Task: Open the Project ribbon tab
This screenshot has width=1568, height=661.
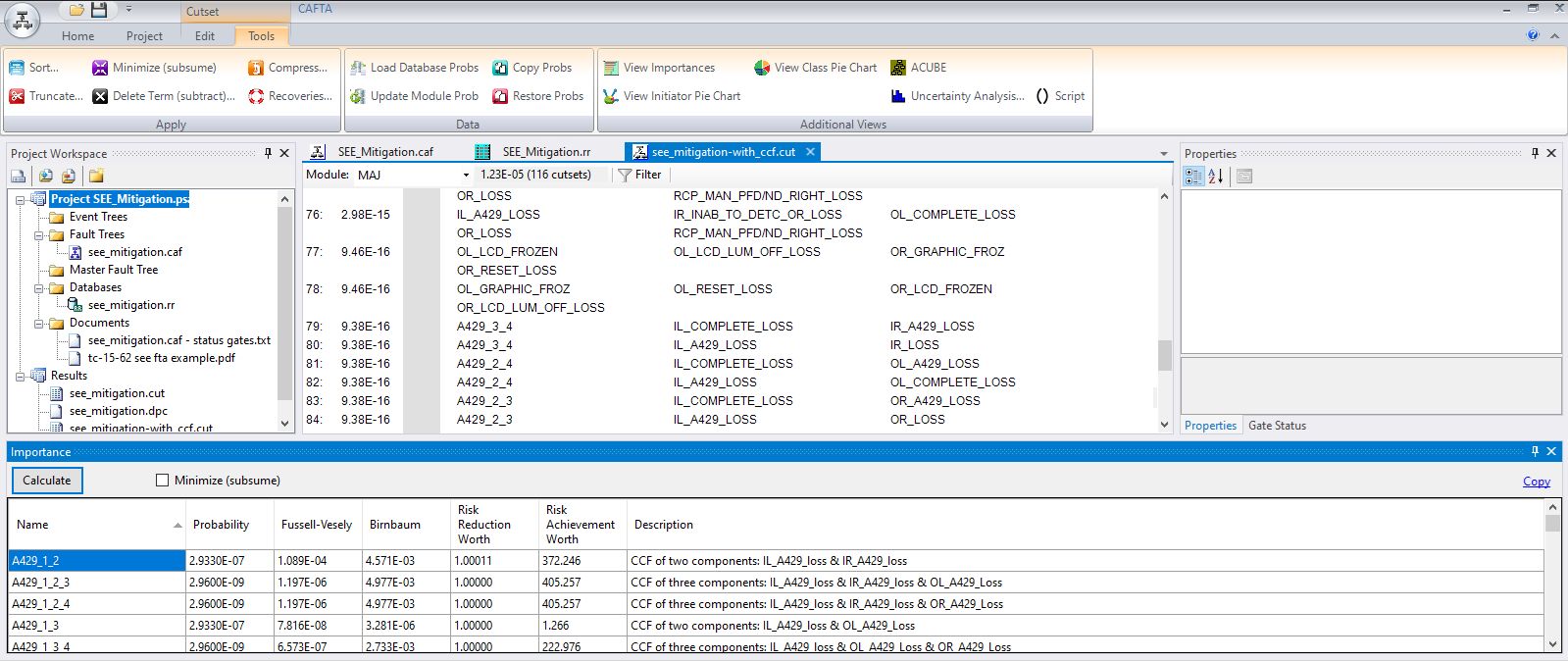Action: point(144,36)
